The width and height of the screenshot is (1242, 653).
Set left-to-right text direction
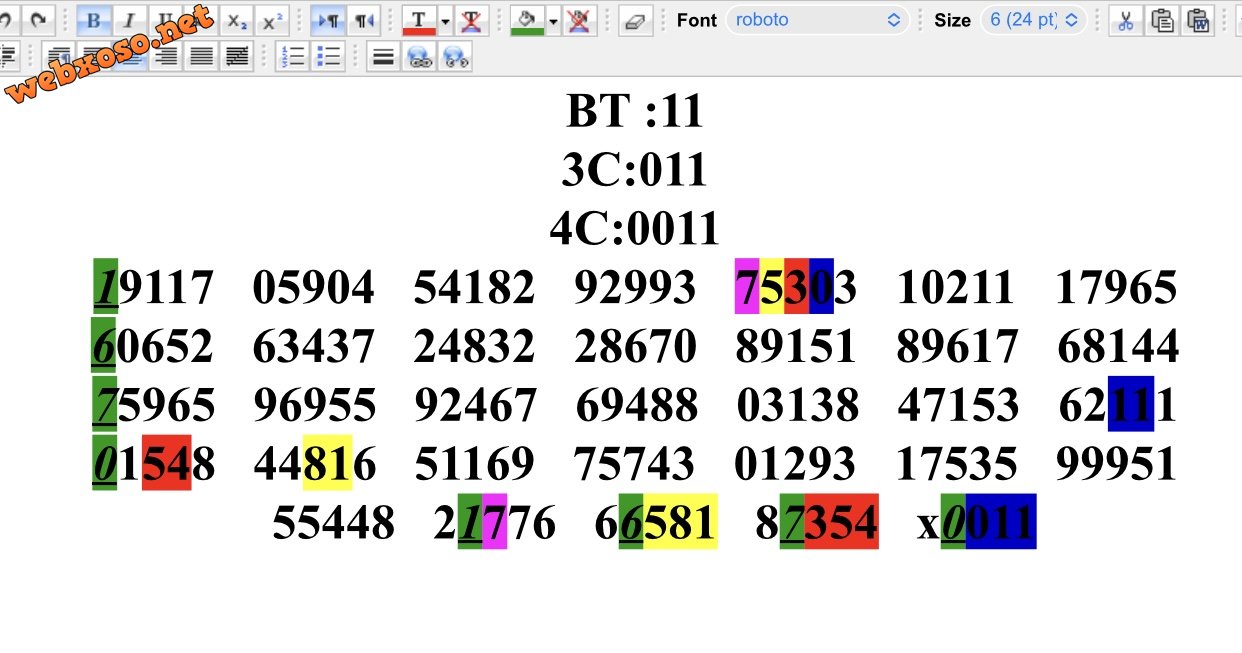(326, 20)
